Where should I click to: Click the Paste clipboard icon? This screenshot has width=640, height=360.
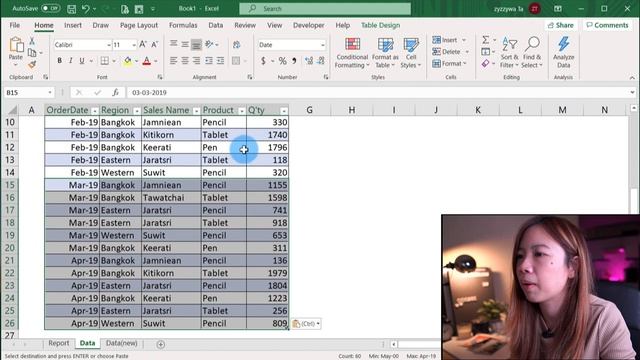[x=16, y=45]
